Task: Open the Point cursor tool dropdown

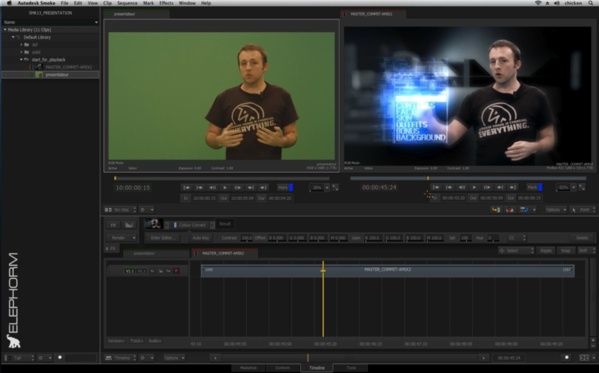Action: pyautogui.click(x=583, y=210)
